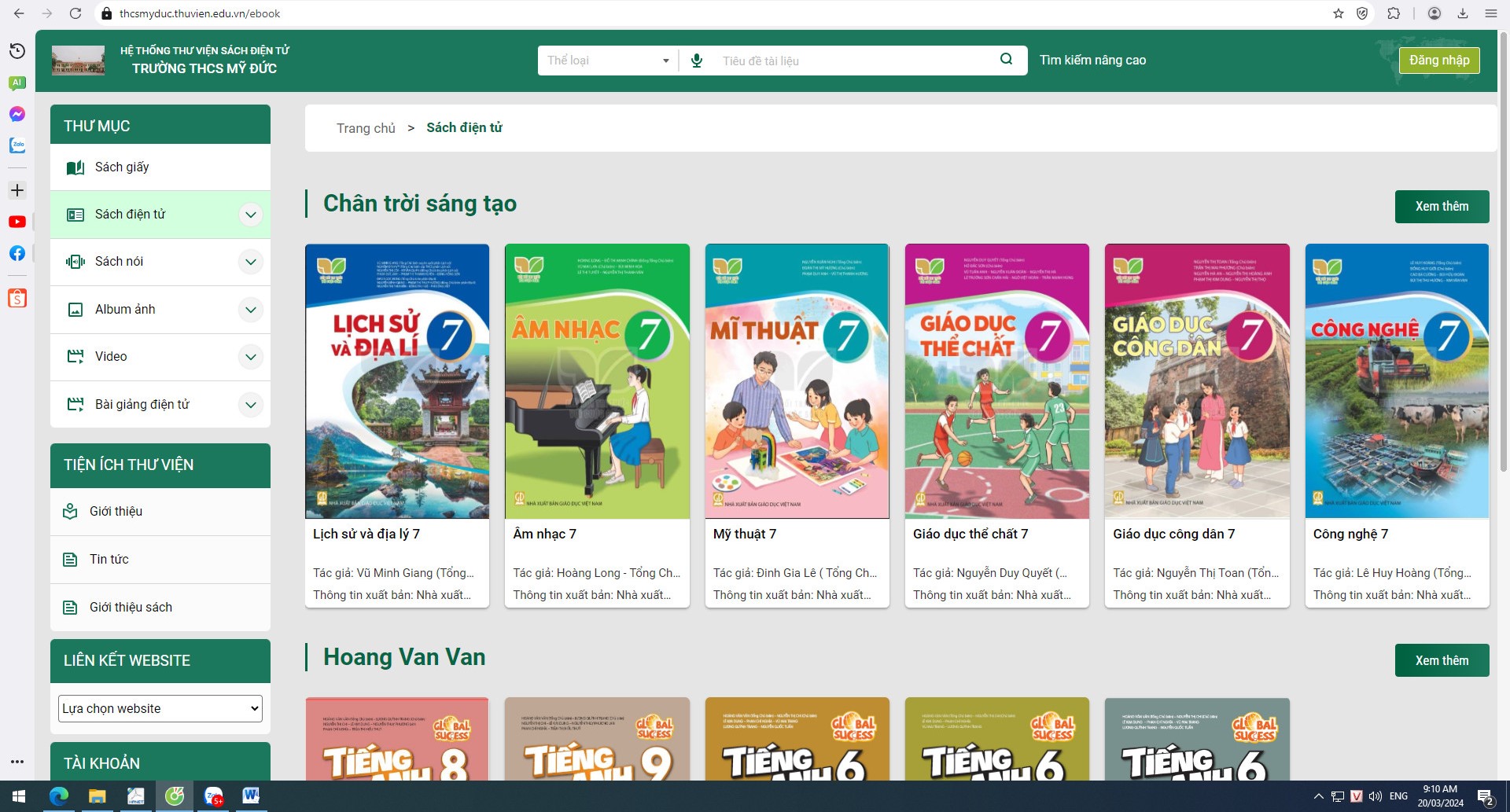This screenshot has width=1510, height=812.
Task: Open the Lịch sử và Địa lí 7 cover
Action: [x=397, y=381]
